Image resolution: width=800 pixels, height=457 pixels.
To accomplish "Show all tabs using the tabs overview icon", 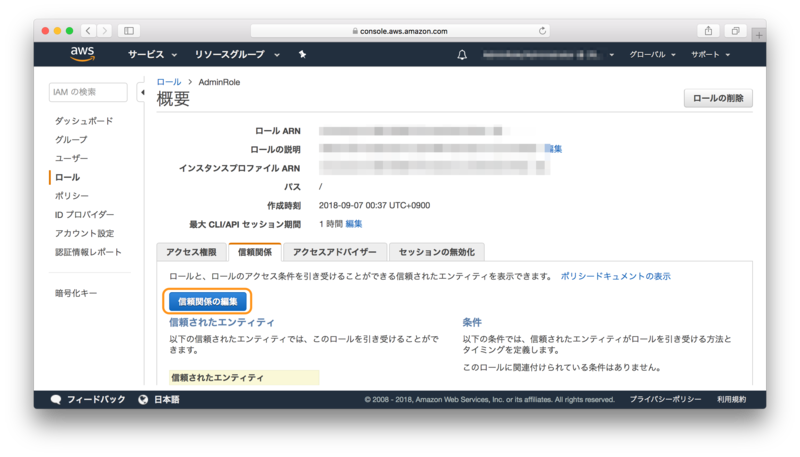I will (x=735, y=31).
